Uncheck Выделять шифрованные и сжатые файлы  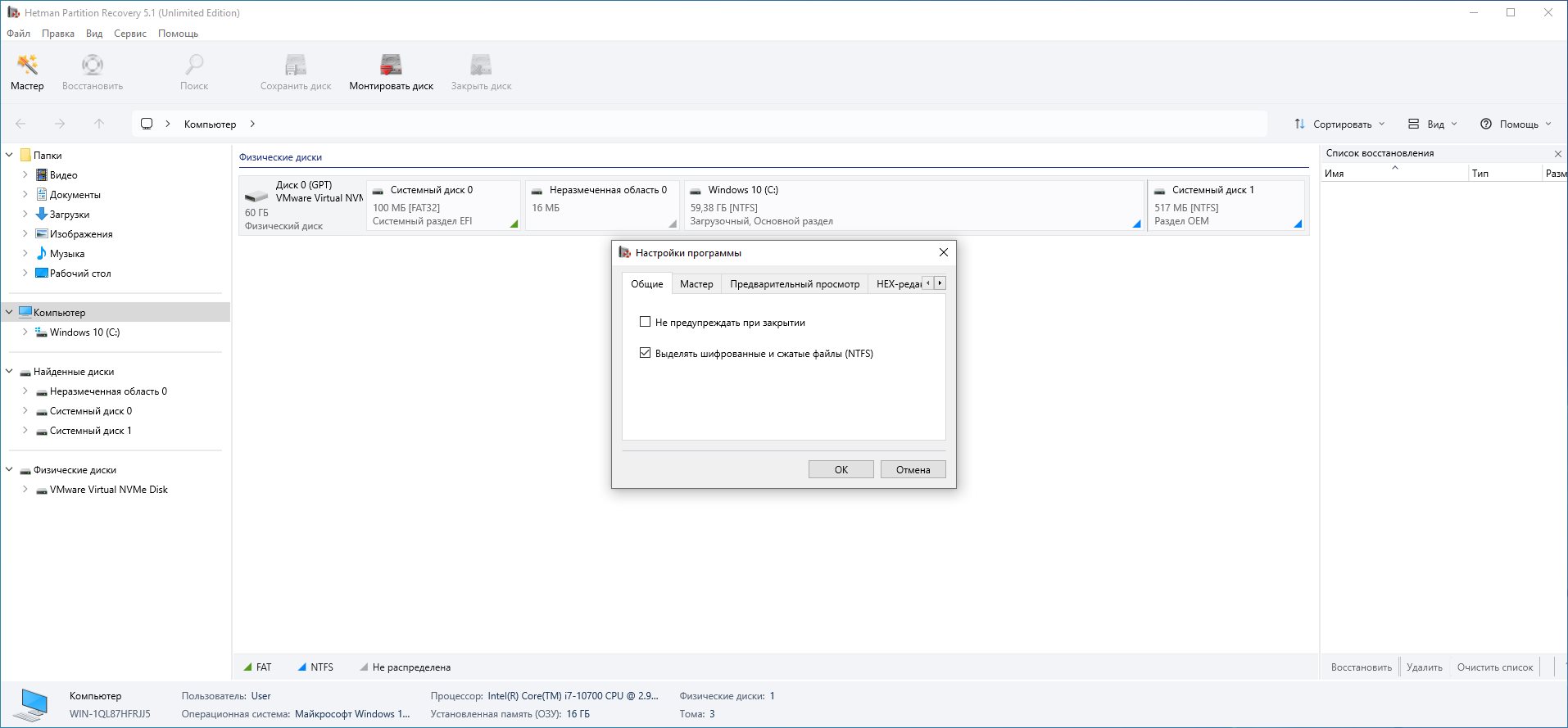tap(645, 353)
